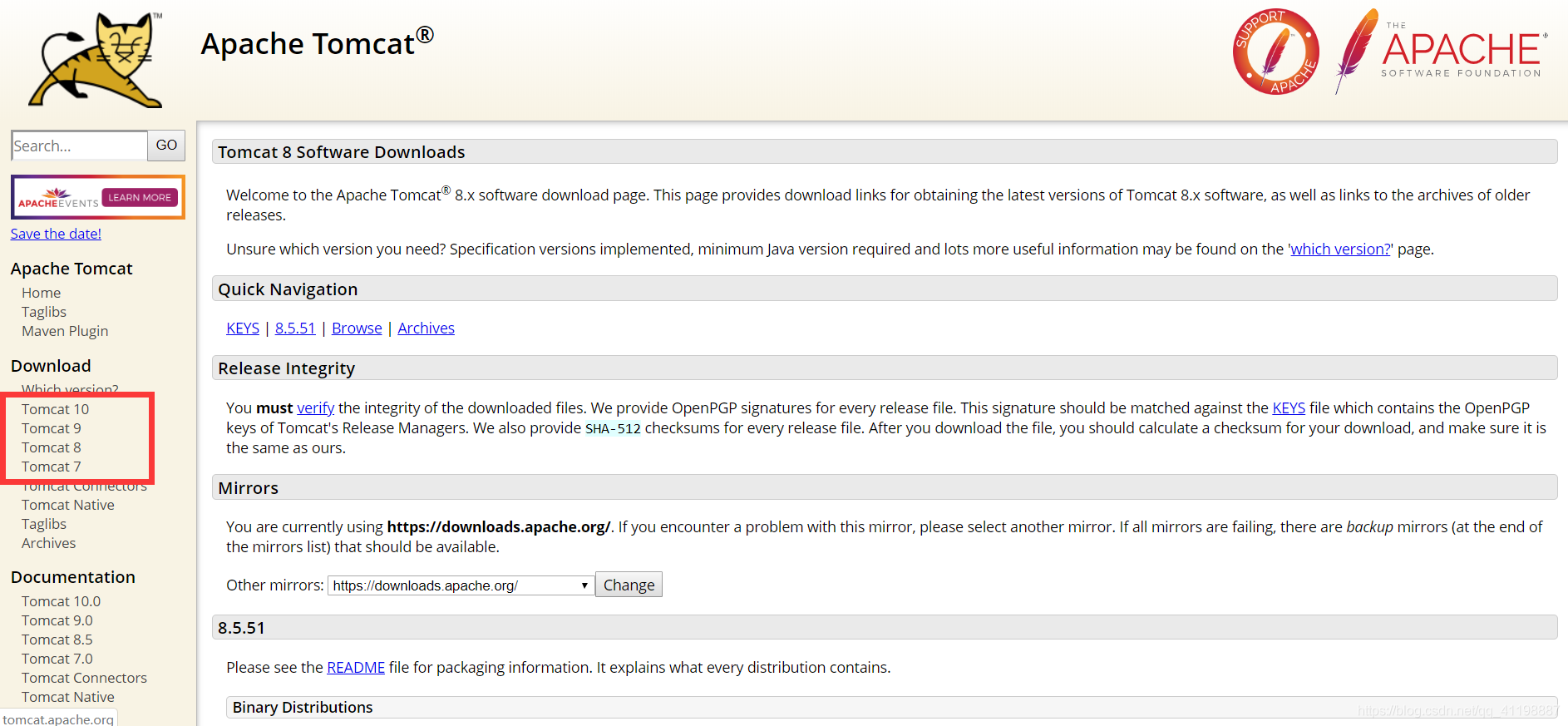Select Tomcat 8 download link
This screenshot has height=726, width=1568.
pos(52,447)
